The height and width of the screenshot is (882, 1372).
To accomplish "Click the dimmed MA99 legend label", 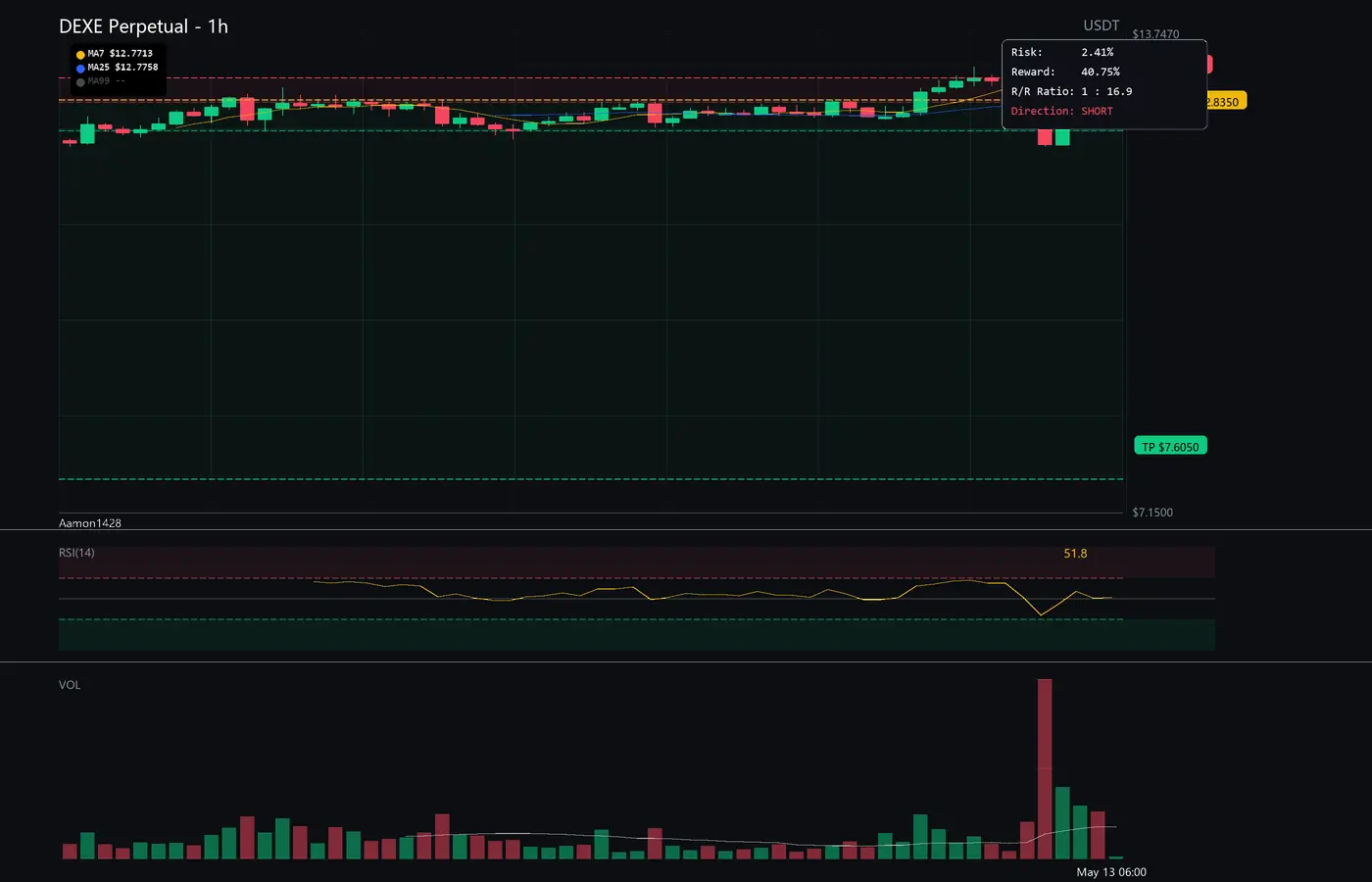I will pyautogui.click(x=106, y=81).
